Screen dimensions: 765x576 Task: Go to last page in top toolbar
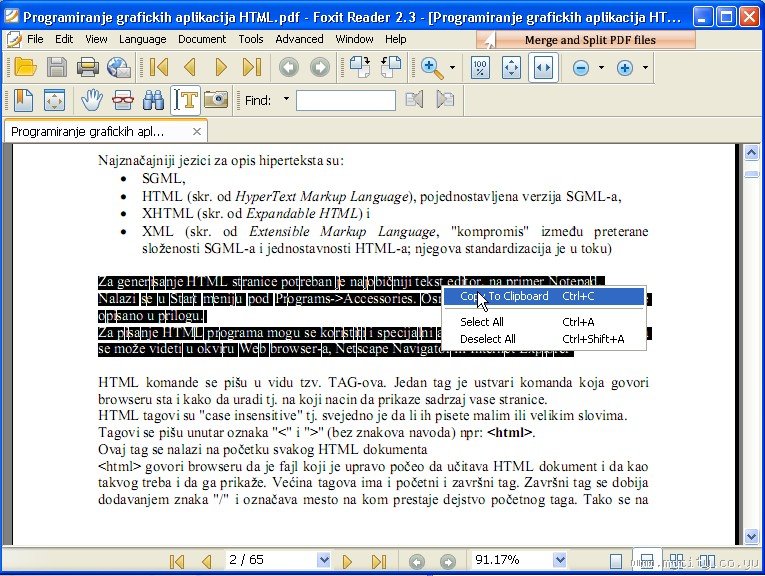click(251, 68)
